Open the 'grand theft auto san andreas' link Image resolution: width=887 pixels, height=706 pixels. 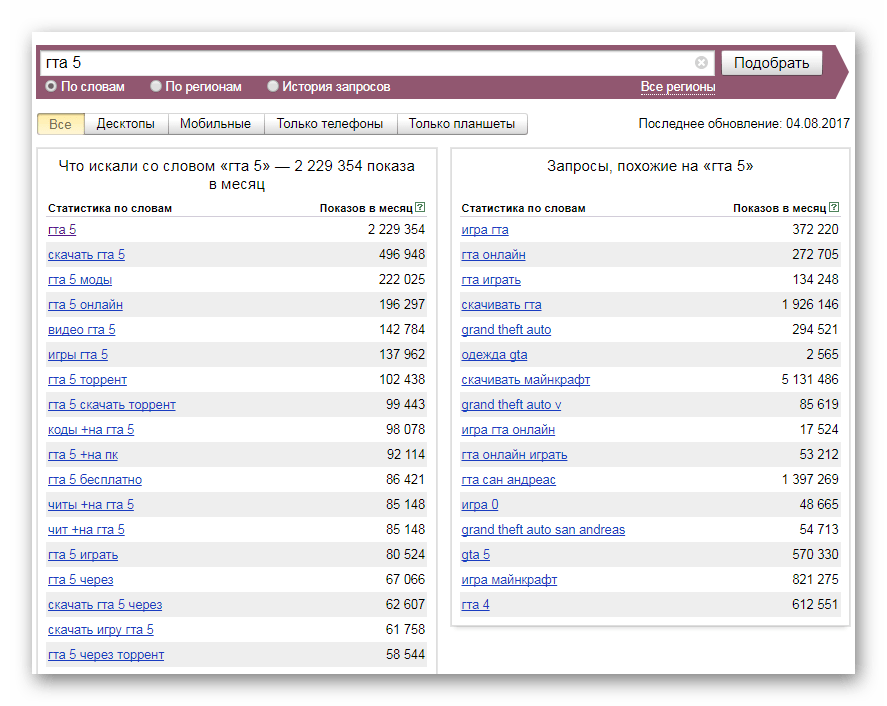[x=543, y=530]
